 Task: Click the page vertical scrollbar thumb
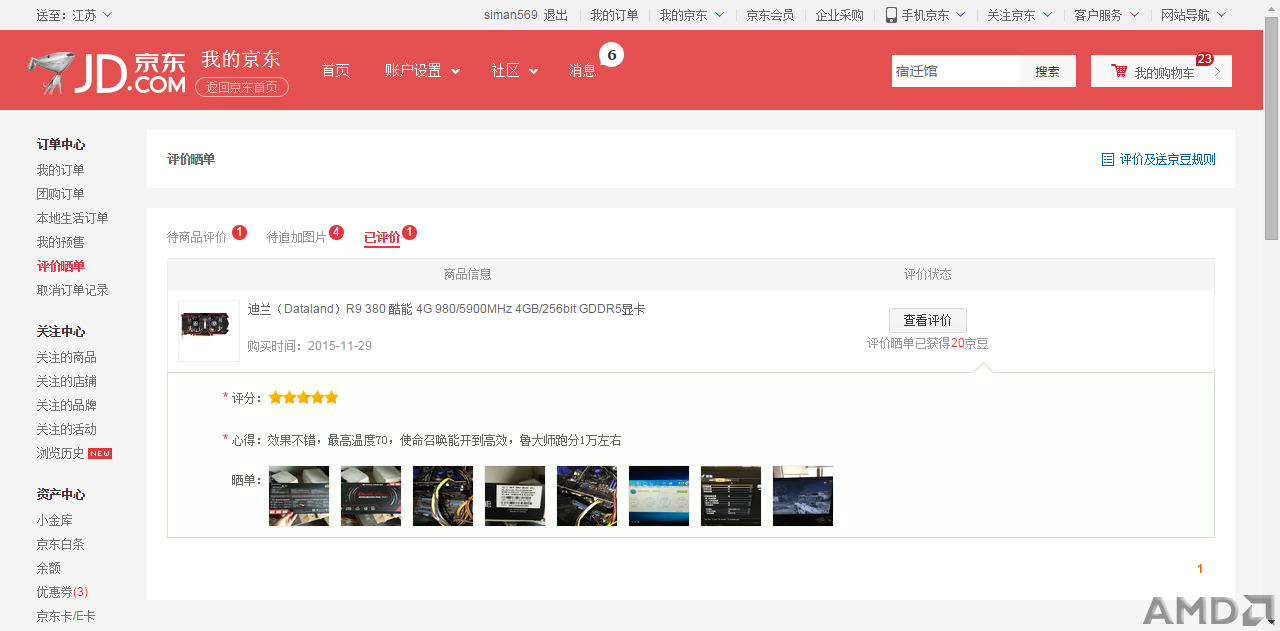pos(1272,128)
